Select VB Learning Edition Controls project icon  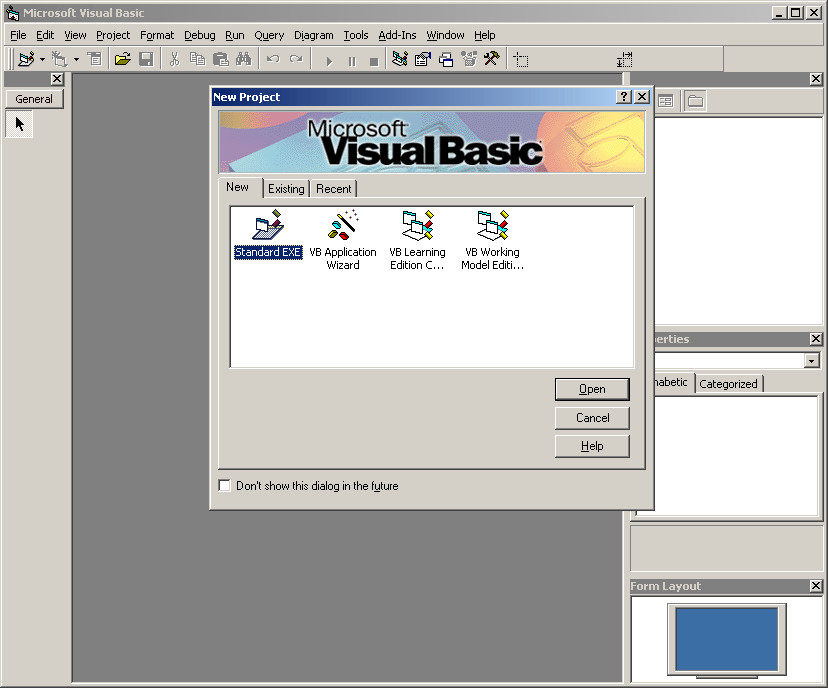pyautogui.click(x=417, y=241)
